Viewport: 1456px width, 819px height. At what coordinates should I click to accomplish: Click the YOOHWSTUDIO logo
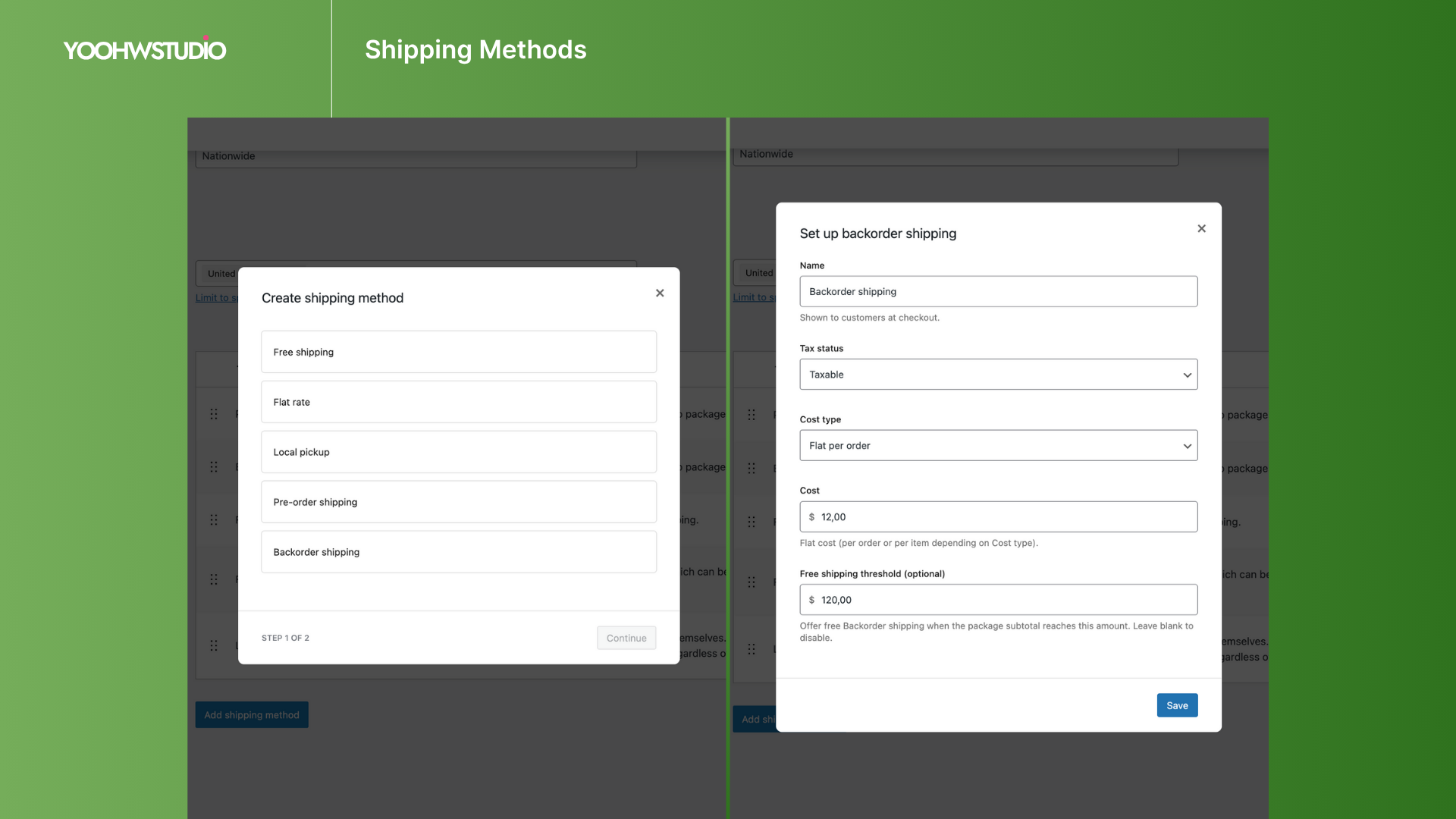(x=145, y=50)
